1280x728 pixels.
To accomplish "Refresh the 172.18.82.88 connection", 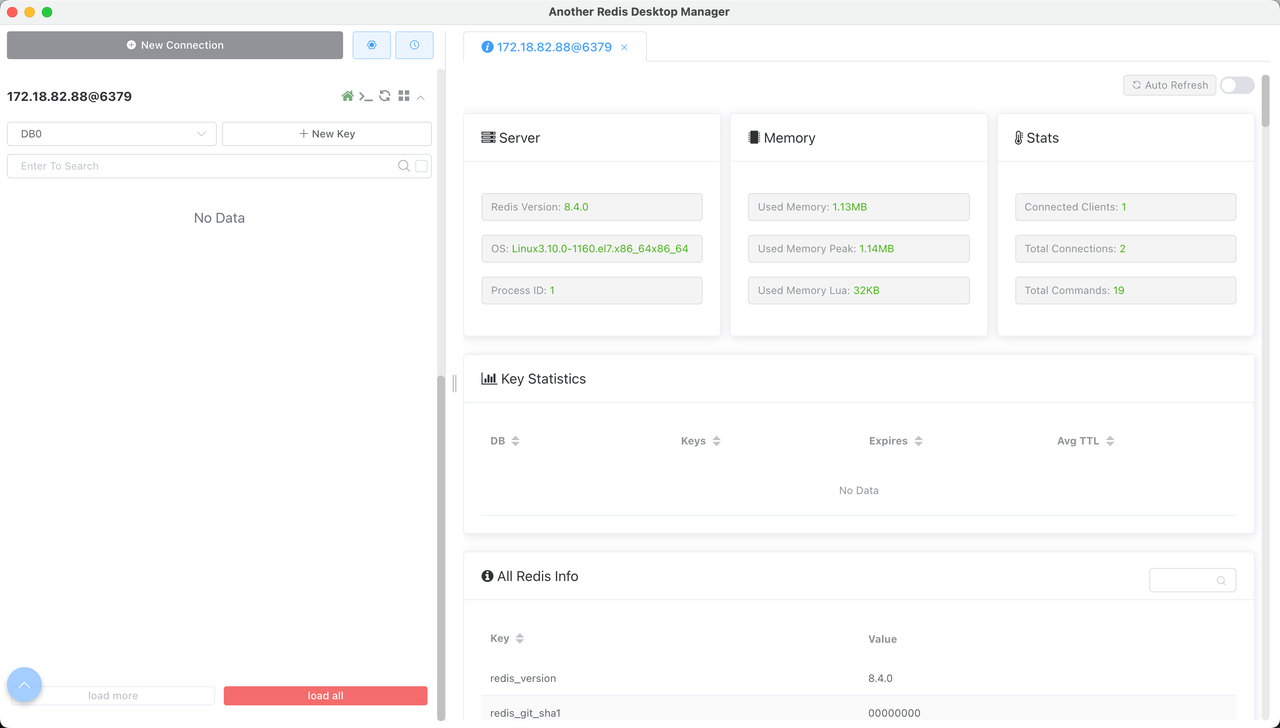I will [384, 97].
